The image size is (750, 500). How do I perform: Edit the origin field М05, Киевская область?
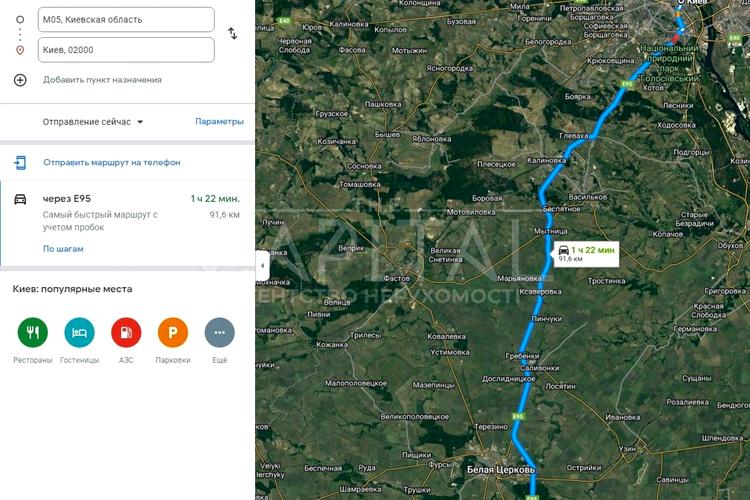pyautogui.click(x=126, y=20)
